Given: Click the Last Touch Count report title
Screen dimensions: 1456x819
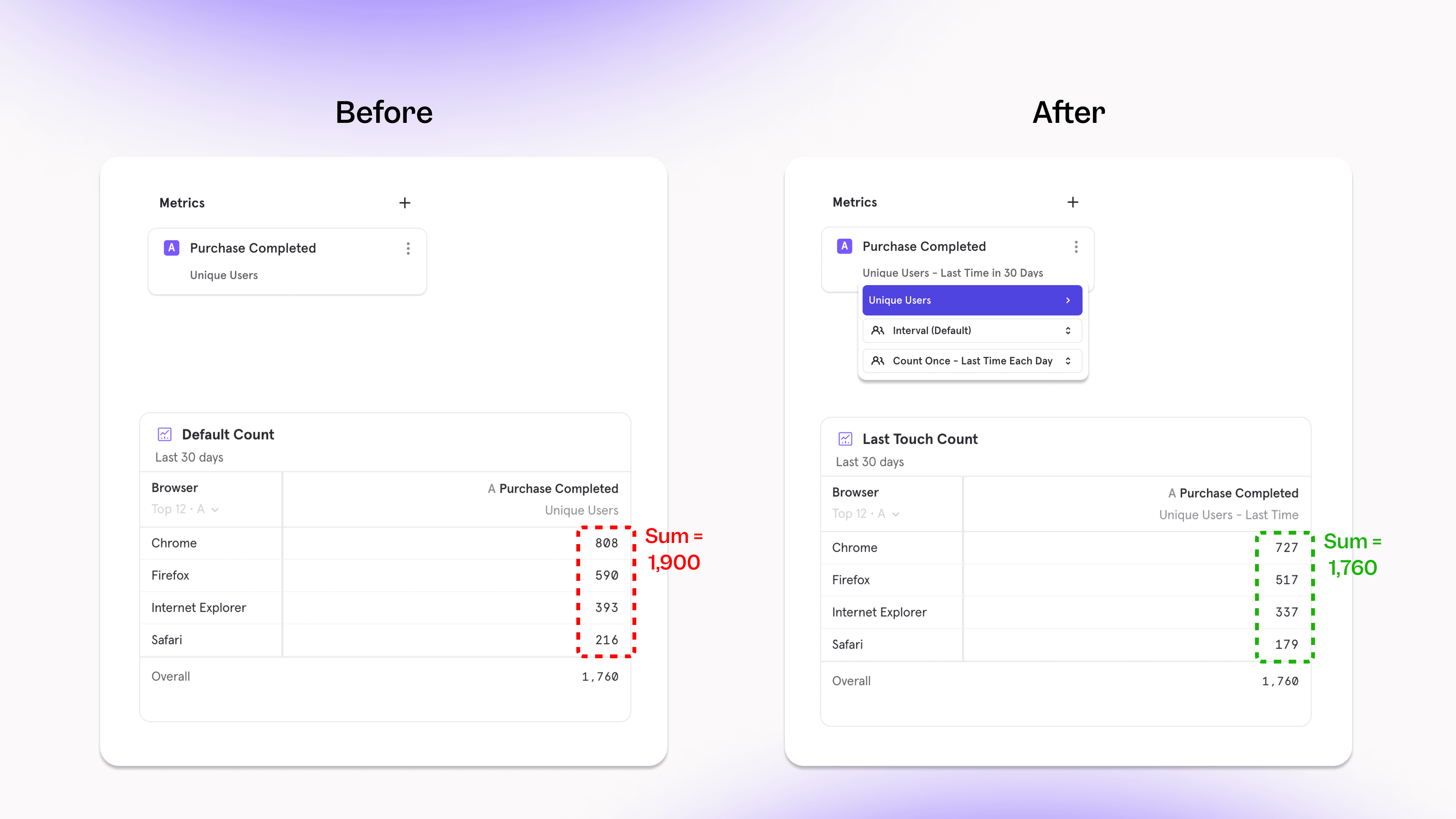Looking at the screenshot, I should [920, 439].
